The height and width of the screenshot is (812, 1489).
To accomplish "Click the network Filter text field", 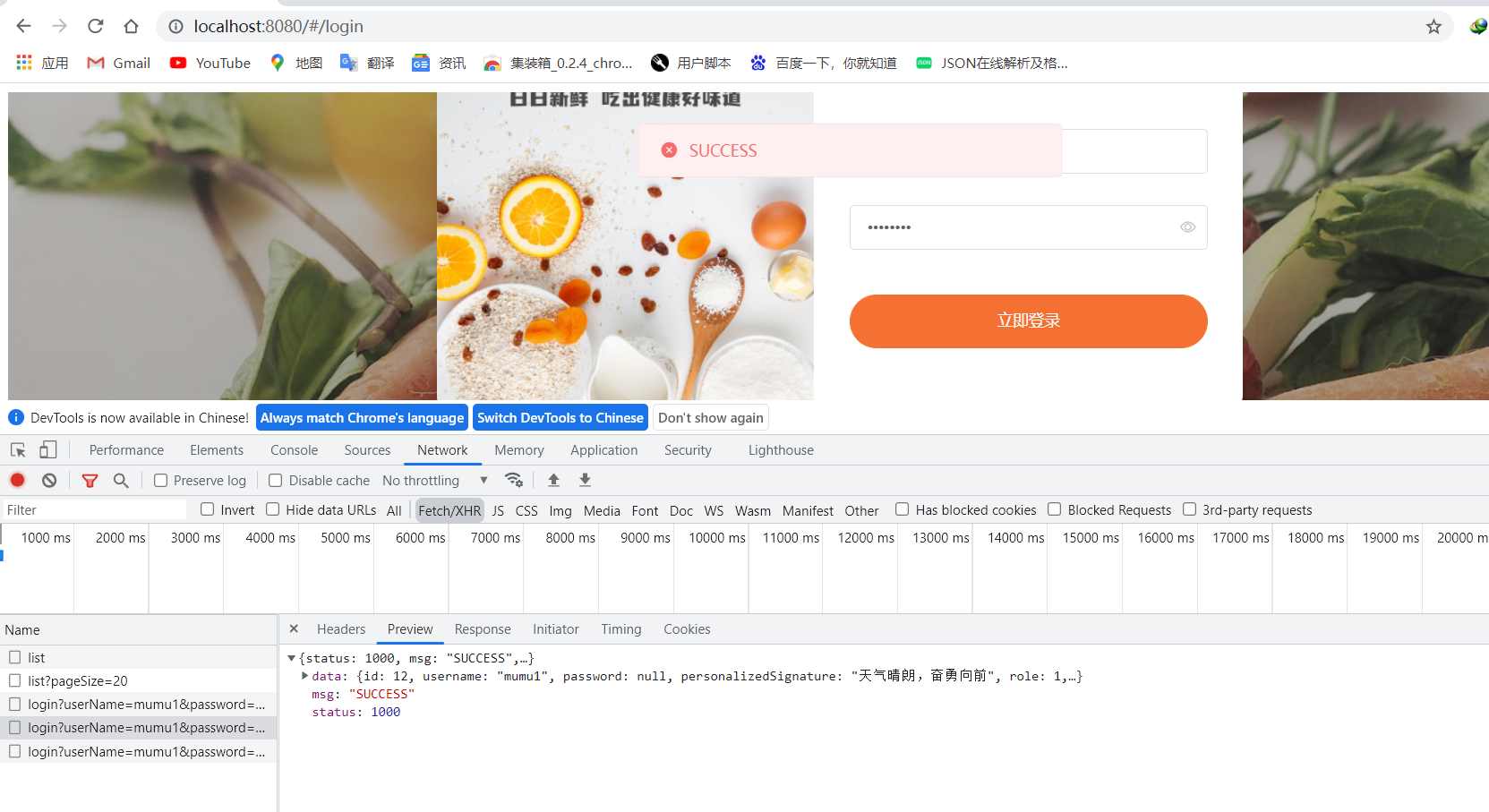I will (x=94, y=510).
